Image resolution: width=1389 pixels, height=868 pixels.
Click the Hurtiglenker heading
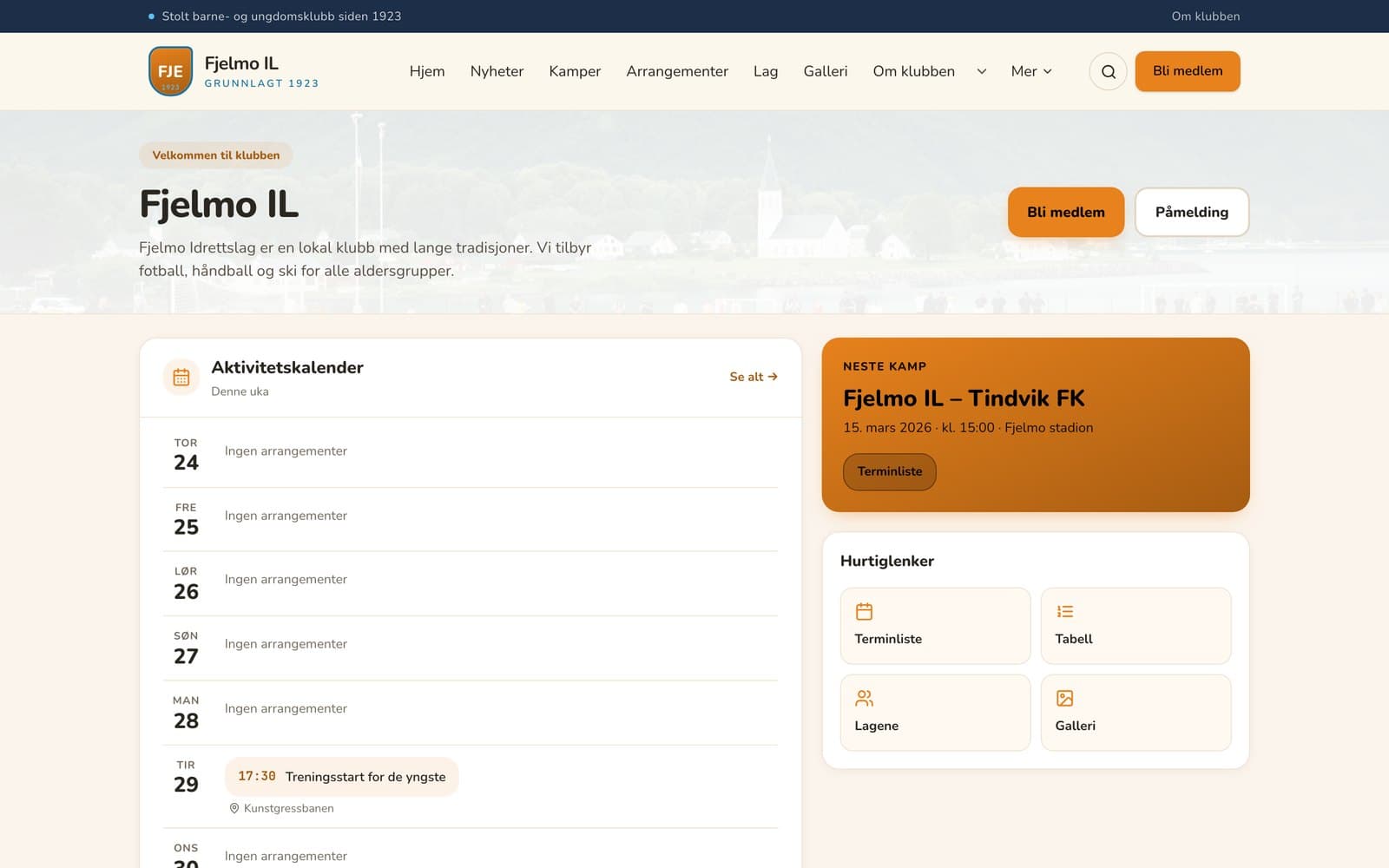887,561
